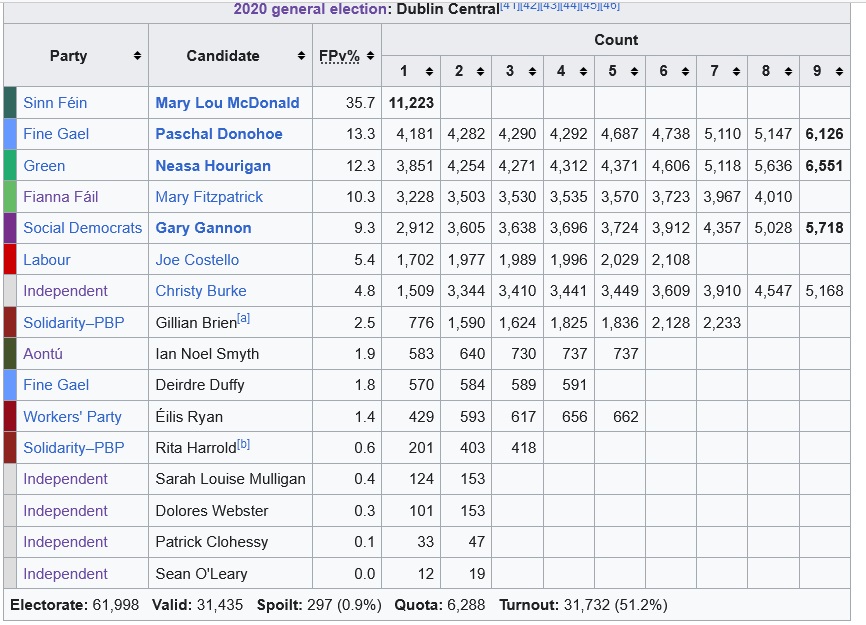Click Sean O'Leary candidate name
The width and height of the screenshot is (866, 625).
(201, 574)
